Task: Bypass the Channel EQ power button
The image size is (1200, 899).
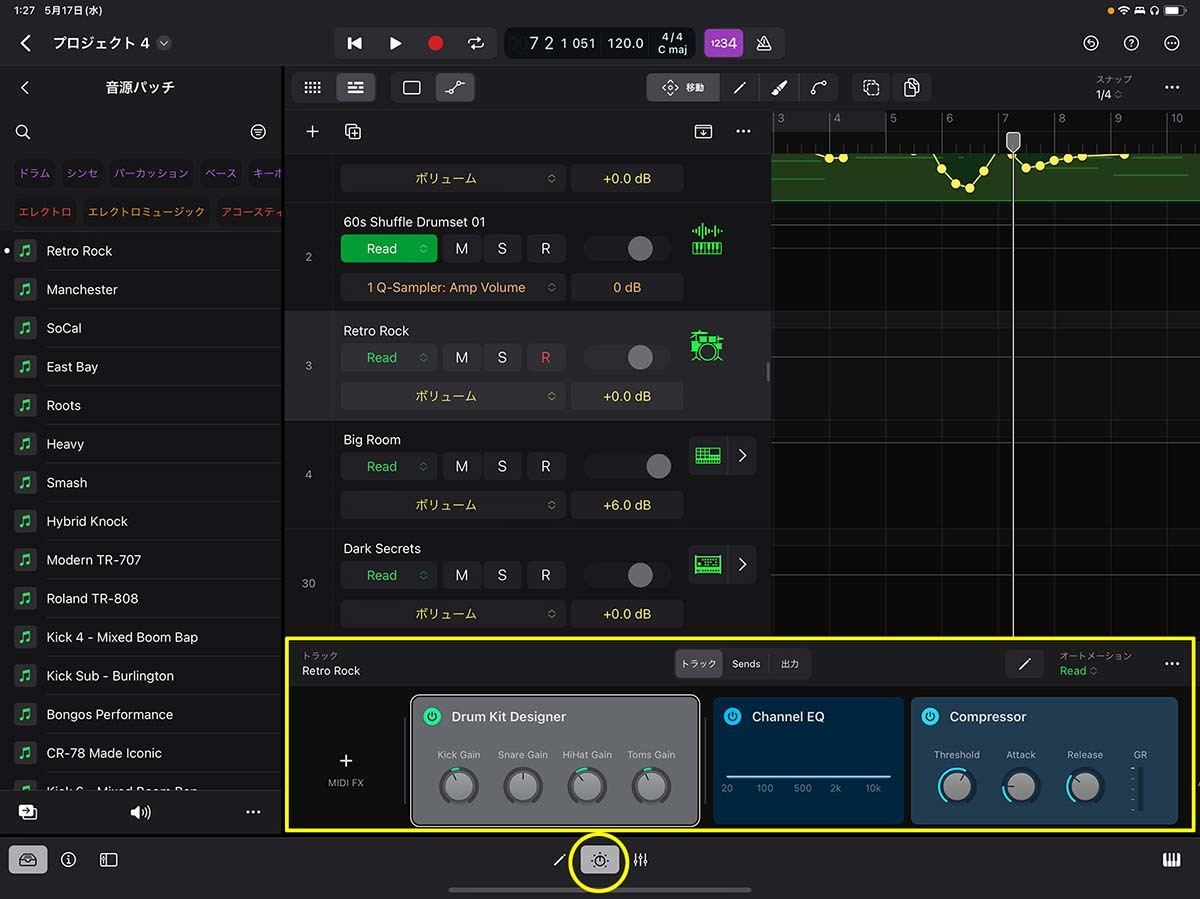Action: (x=732, y=717)
